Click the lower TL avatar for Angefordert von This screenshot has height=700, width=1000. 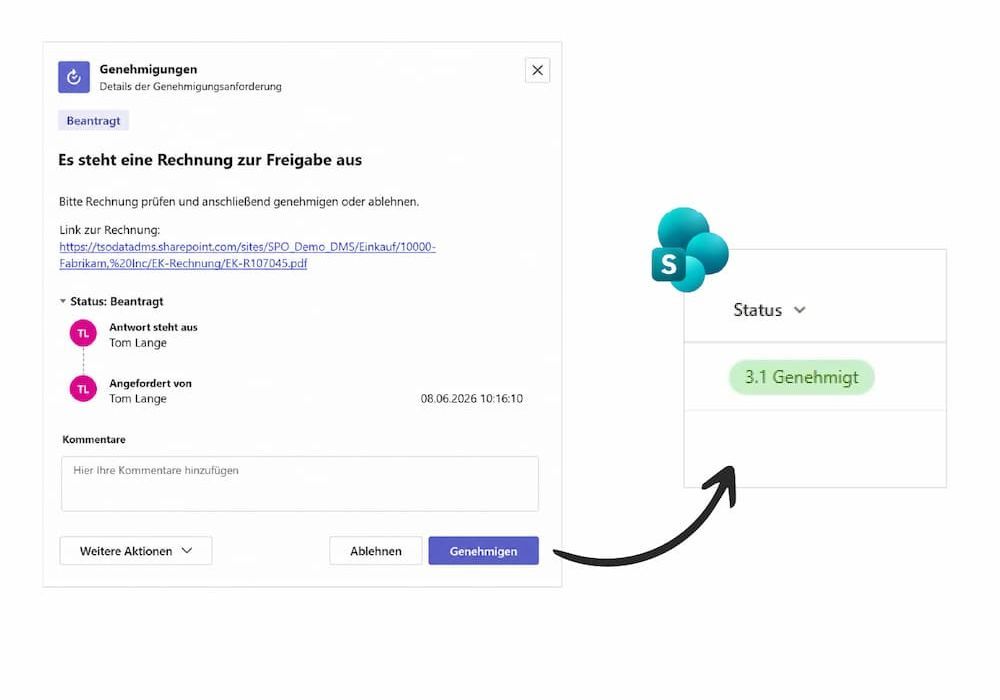[x=83, y=389]
